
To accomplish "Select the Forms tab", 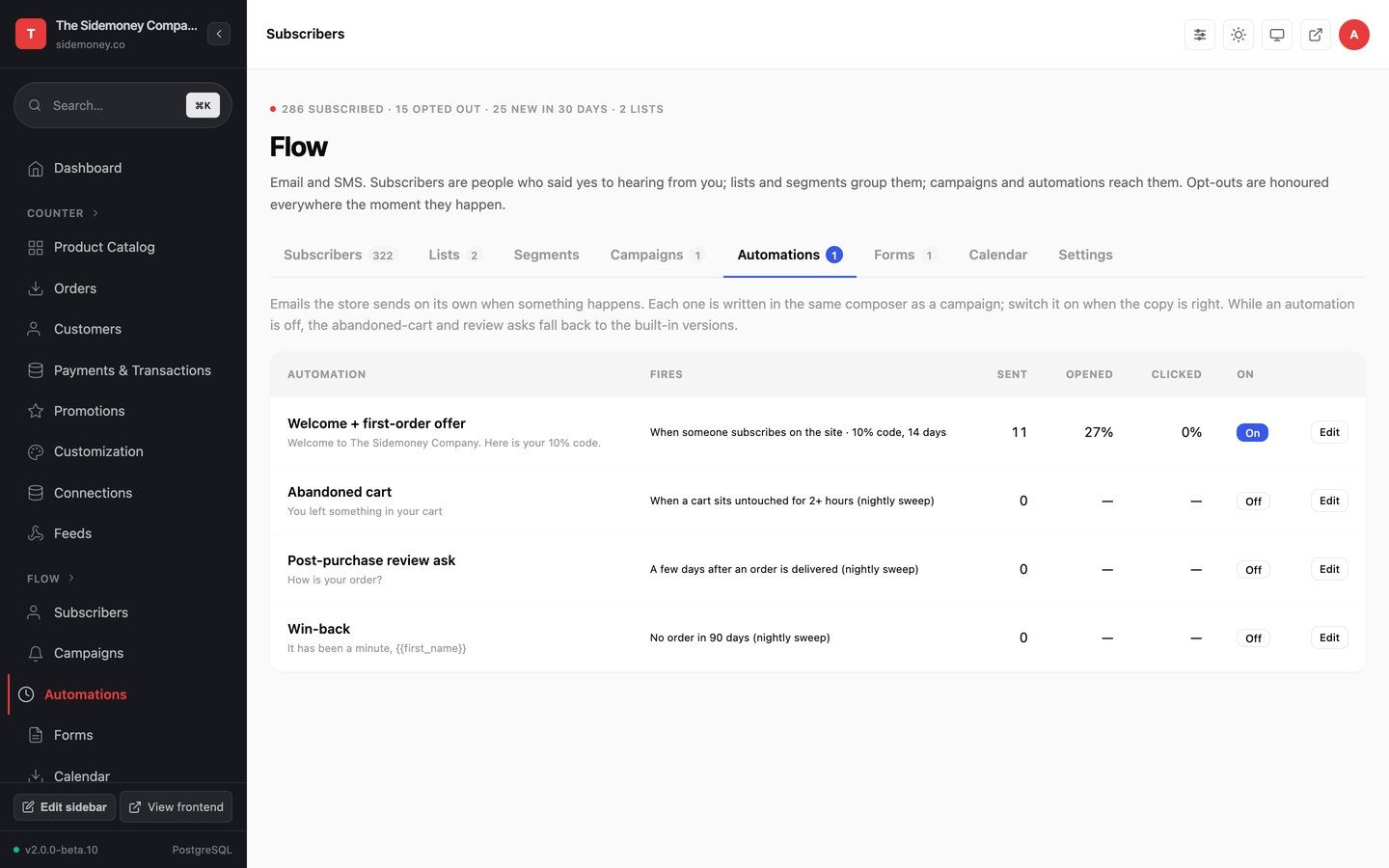I will 906,255.
